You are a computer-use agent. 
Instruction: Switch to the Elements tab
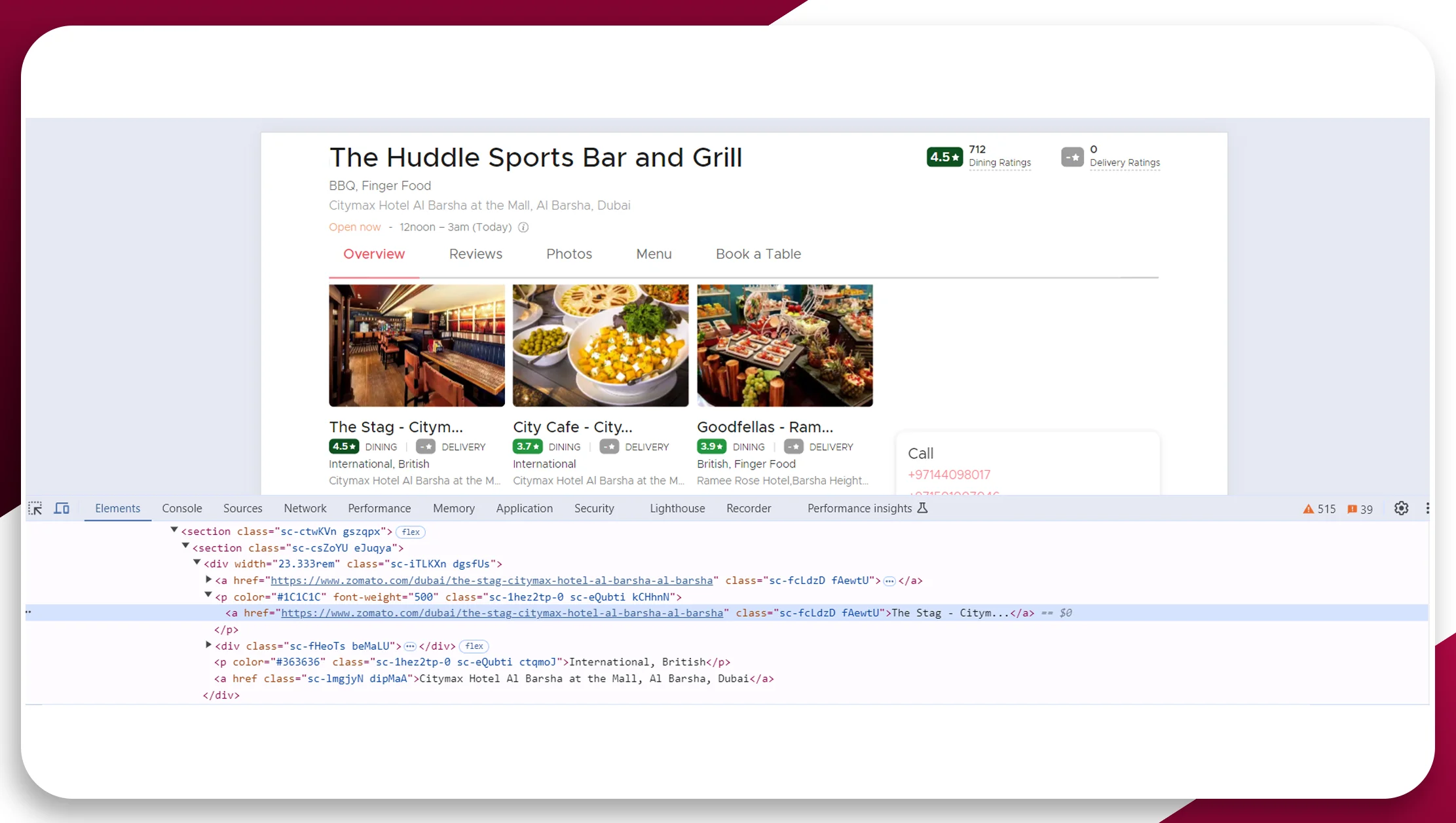click(117, 508)
